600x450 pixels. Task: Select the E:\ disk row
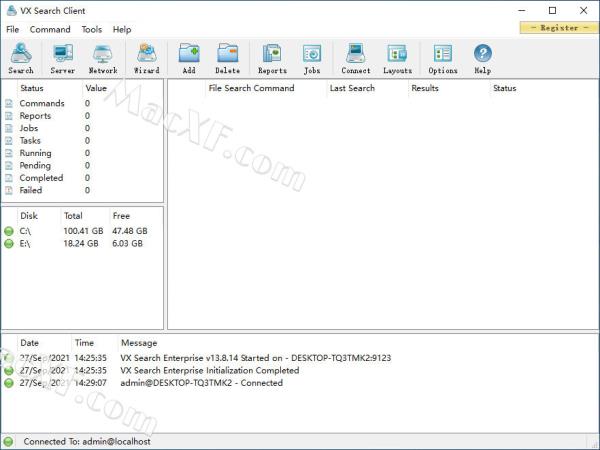82,243
